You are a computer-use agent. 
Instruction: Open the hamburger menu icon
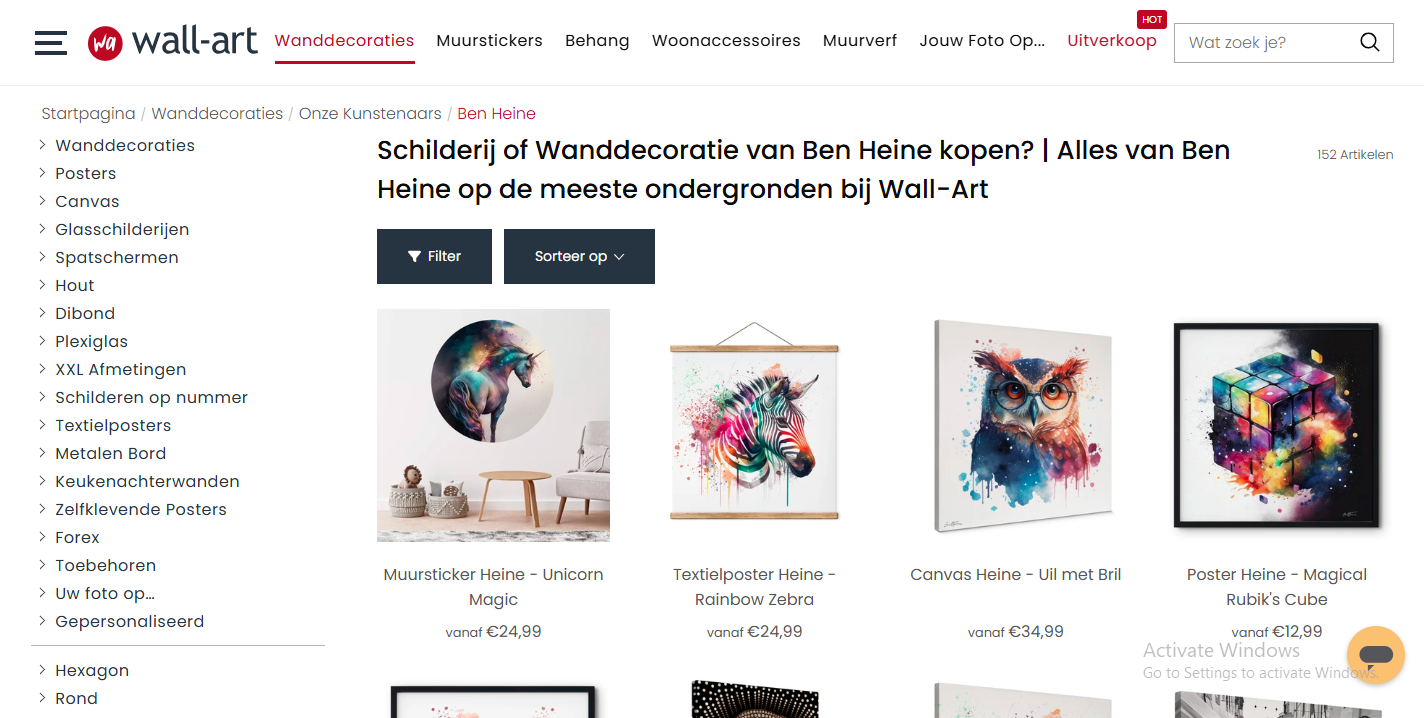[50, 43]
